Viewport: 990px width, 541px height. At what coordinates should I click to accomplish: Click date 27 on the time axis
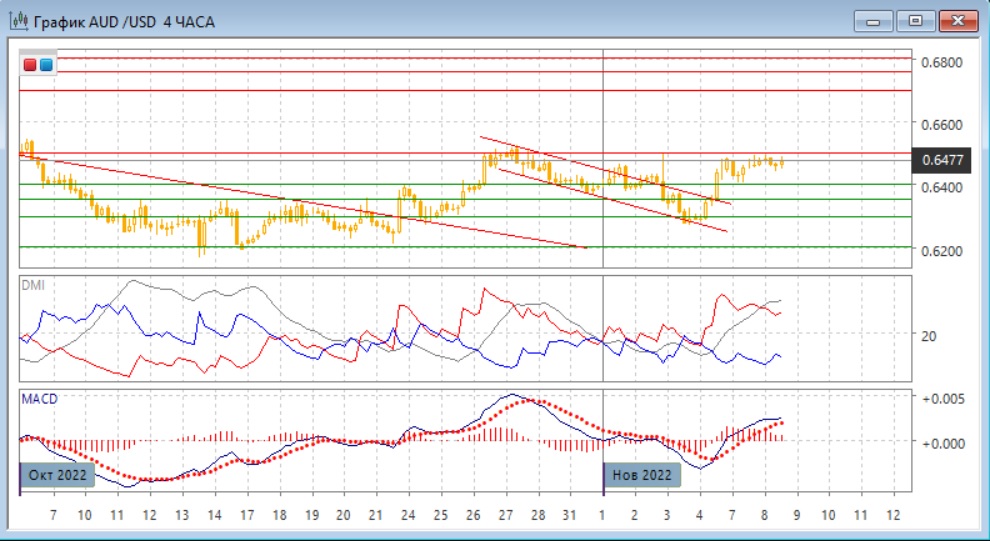pyautogui.click(x=506, y=513)
